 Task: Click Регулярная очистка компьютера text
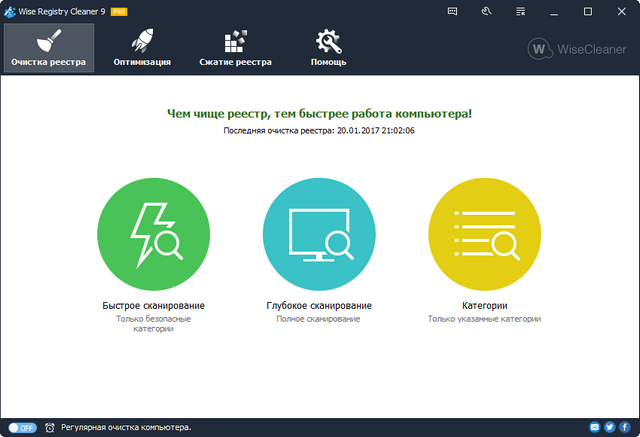coord(126,428)
